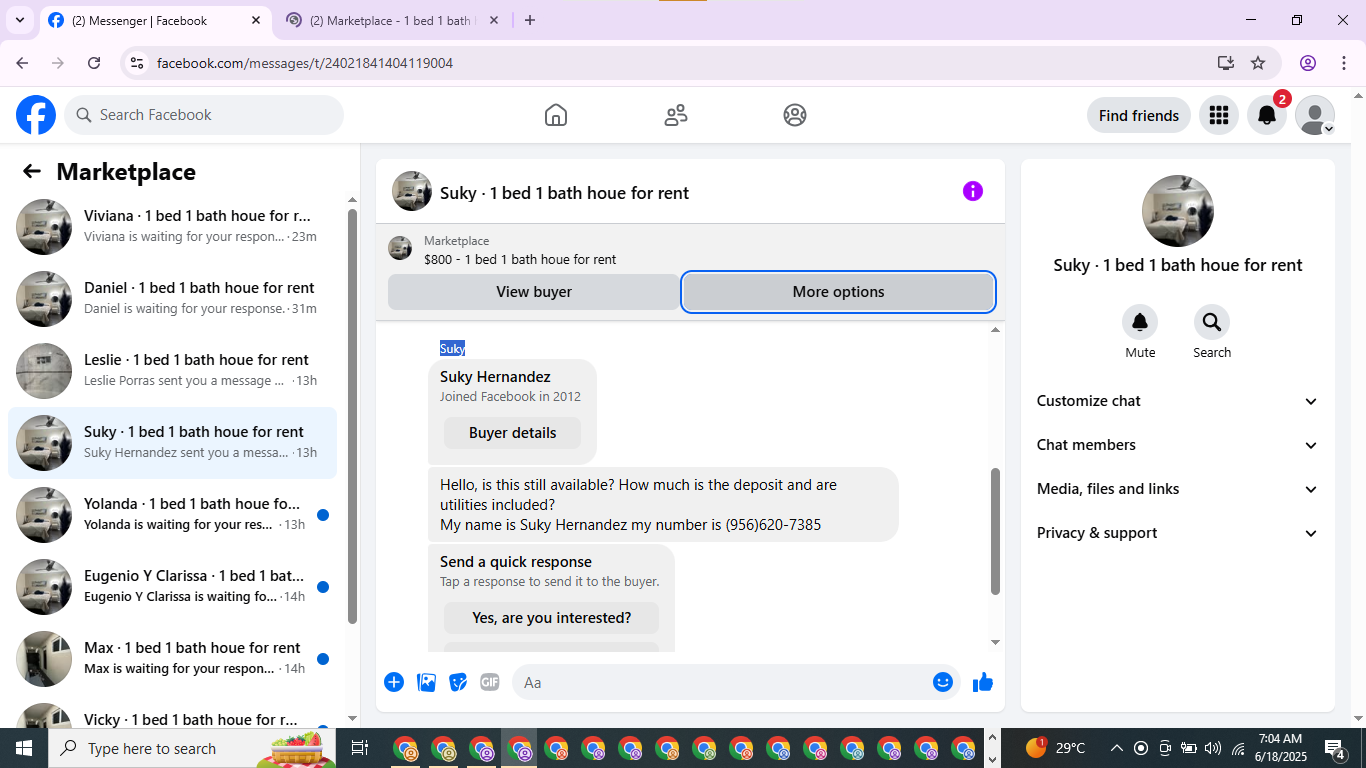Screen dimensions: 1366x768
Task: View site information icon in address bar
Action: (138, 63)
